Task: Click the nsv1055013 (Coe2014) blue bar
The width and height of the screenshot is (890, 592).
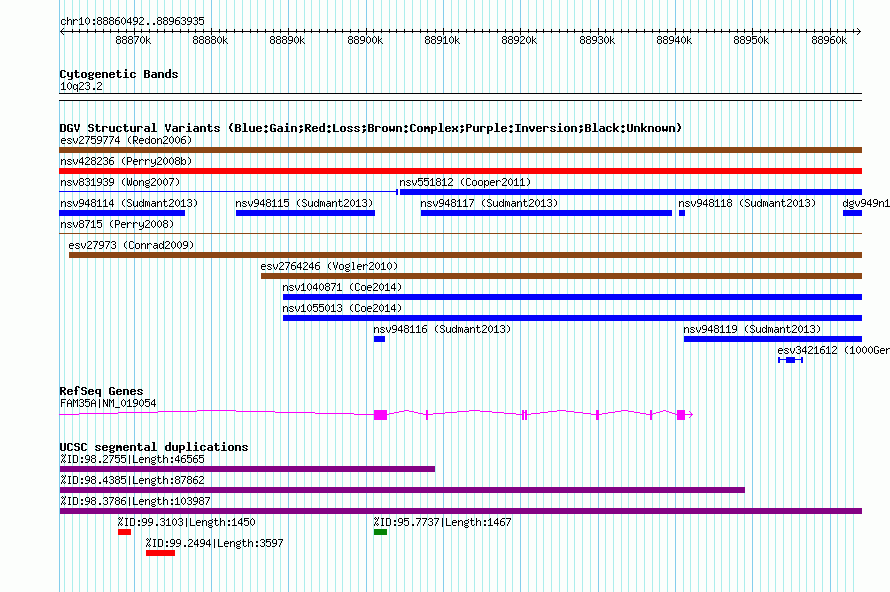Action: click(x=572, y=318)
